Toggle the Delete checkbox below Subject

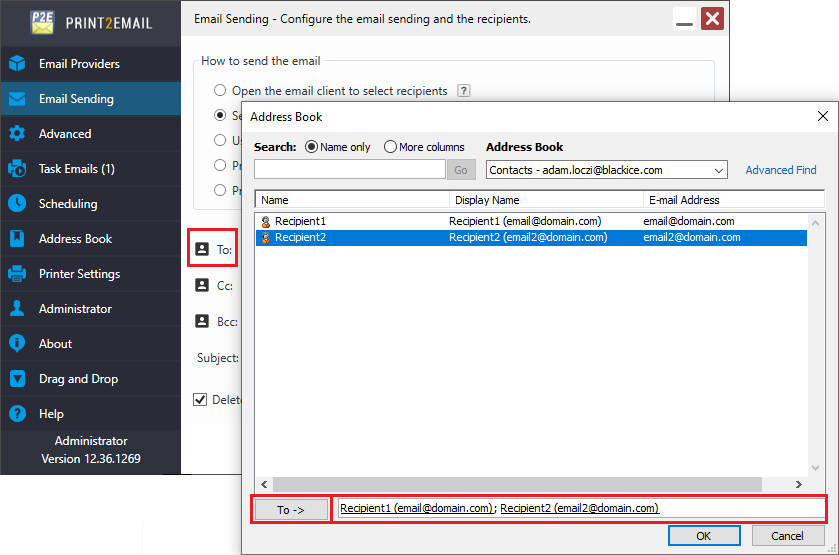pyautogui.click(x=201, y=400)
